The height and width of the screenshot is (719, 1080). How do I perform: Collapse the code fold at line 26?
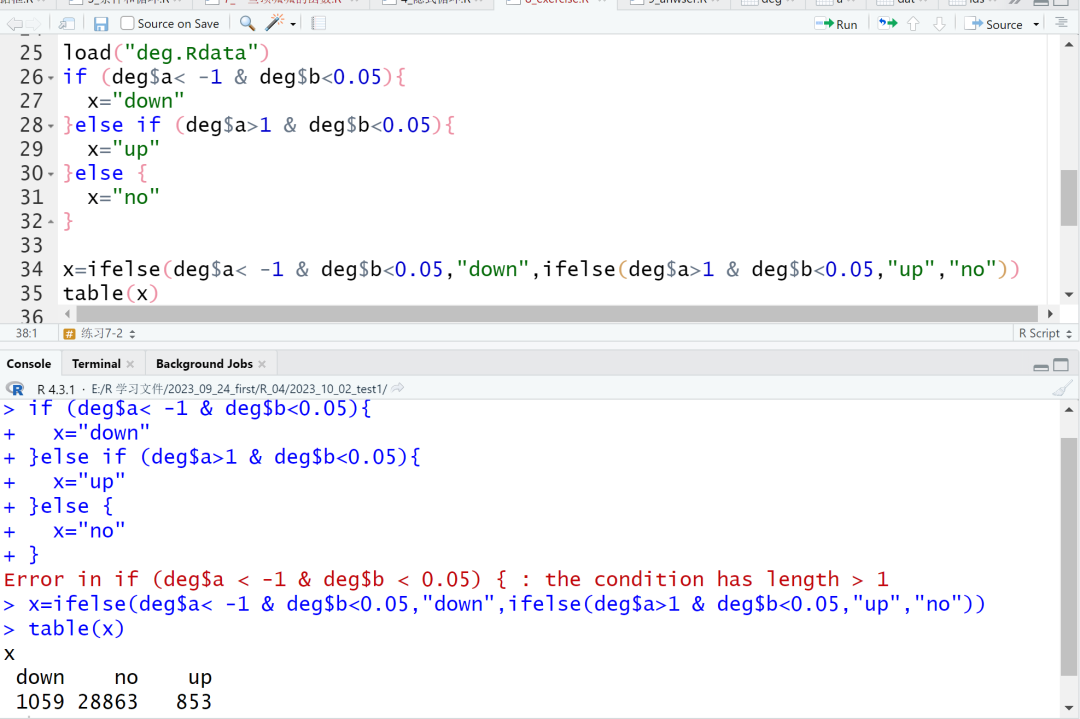point(51,77)
